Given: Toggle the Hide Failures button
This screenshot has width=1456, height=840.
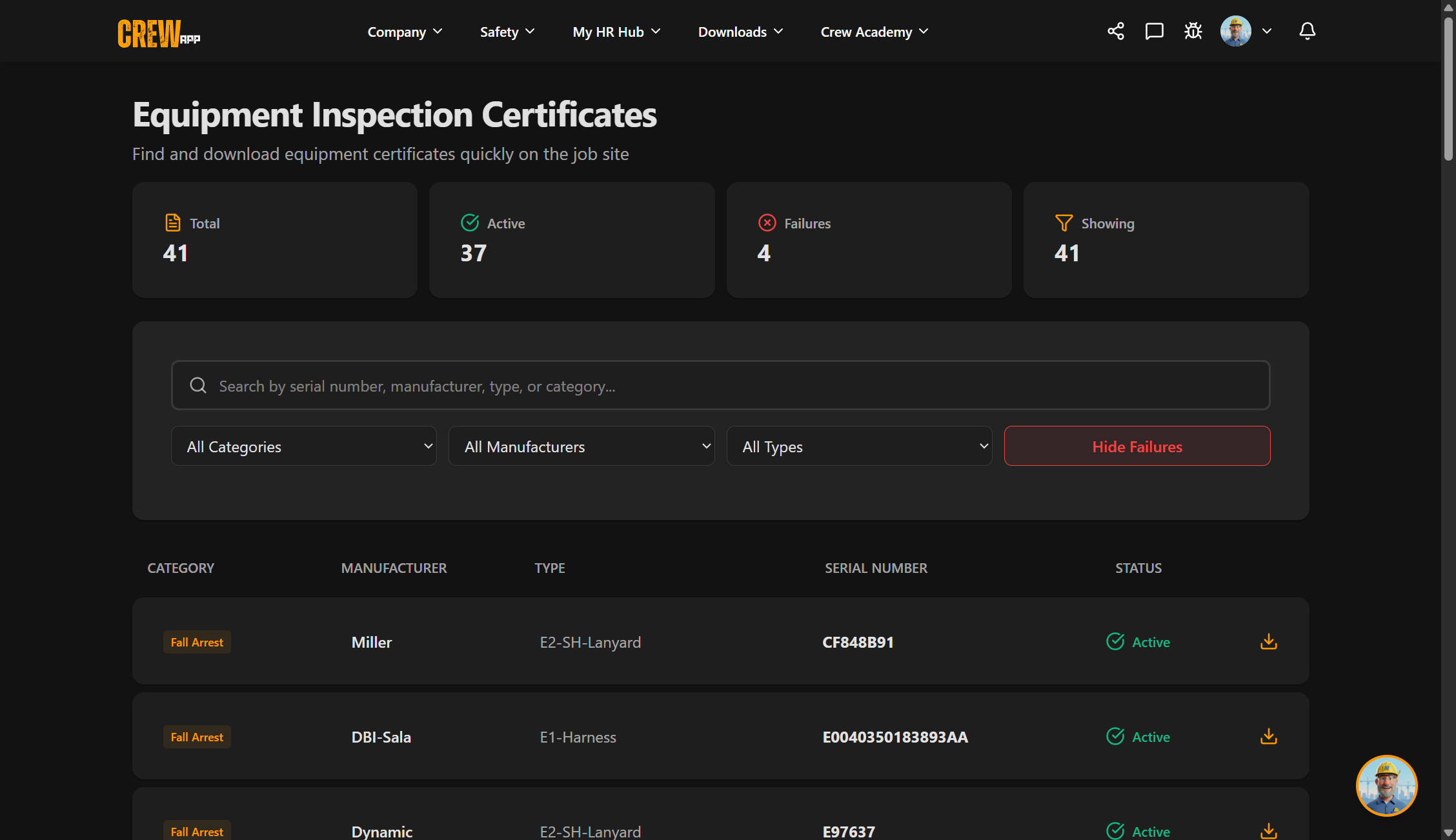Looking at the screenshot, I should (1137, 446).
